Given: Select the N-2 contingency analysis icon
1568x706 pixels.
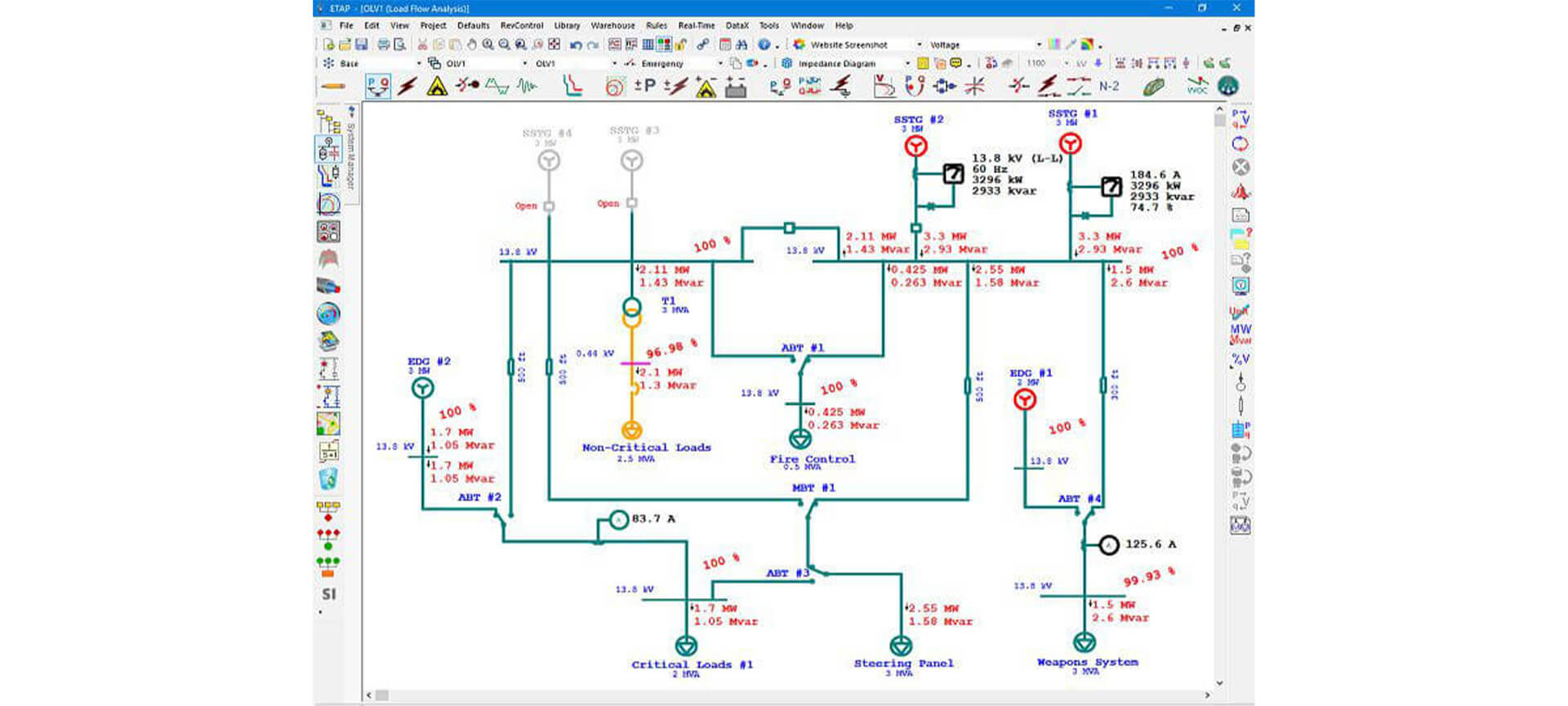Looking at the screenshot, I should point(1108,86).
